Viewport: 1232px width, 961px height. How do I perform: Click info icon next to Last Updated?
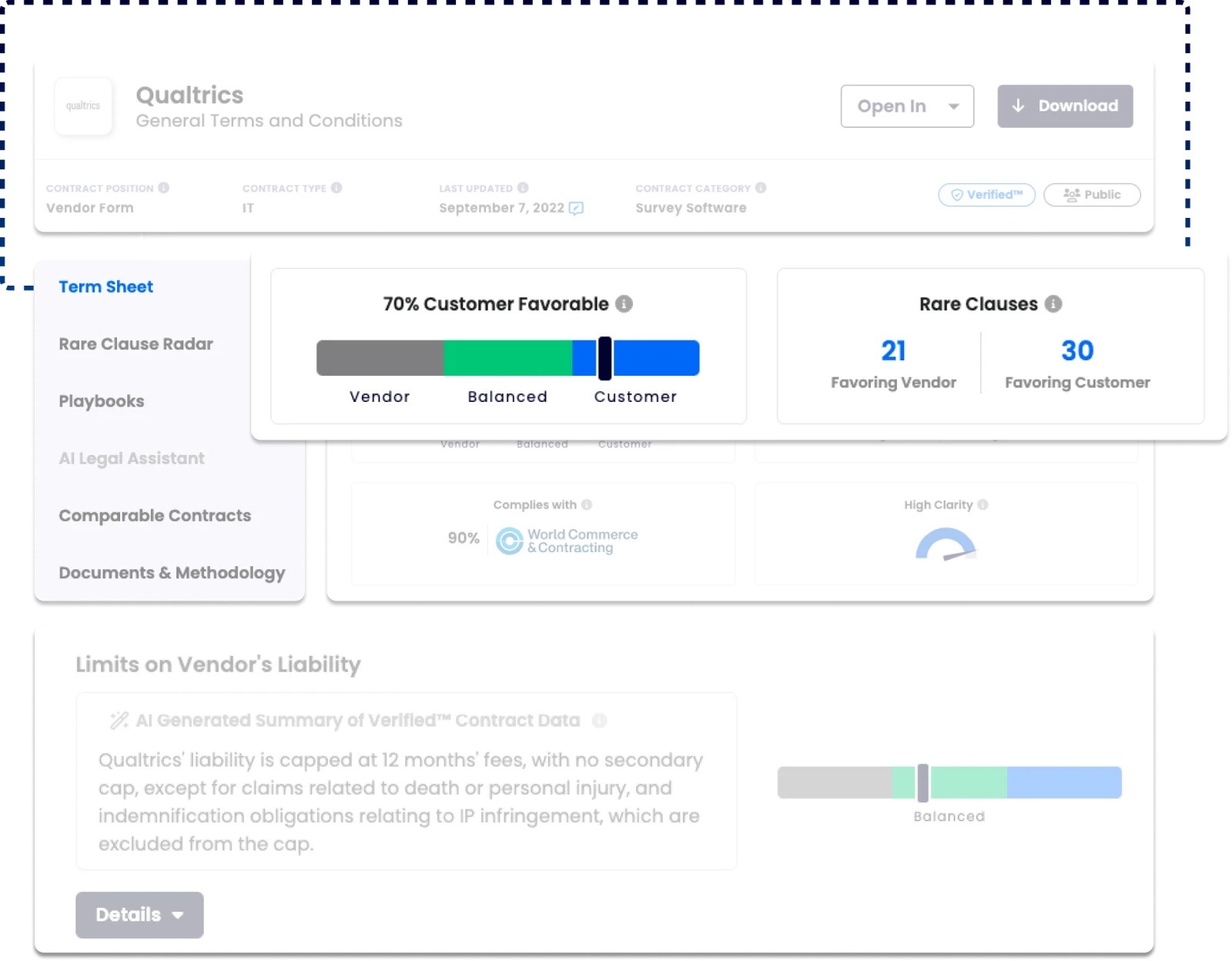tap(523, 188)
